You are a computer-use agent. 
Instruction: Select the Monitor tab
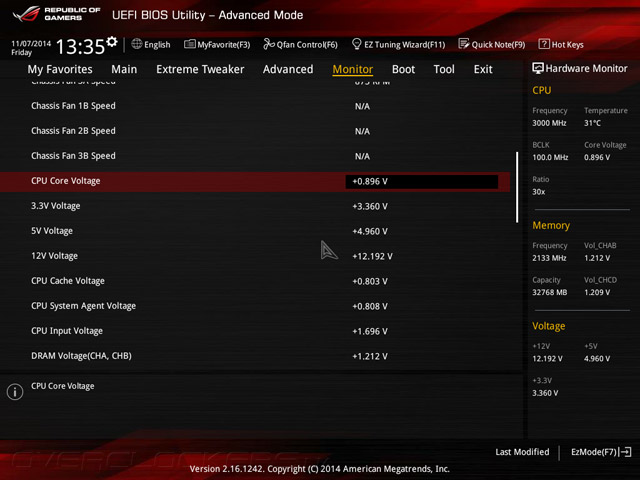[x=353, y=69]
